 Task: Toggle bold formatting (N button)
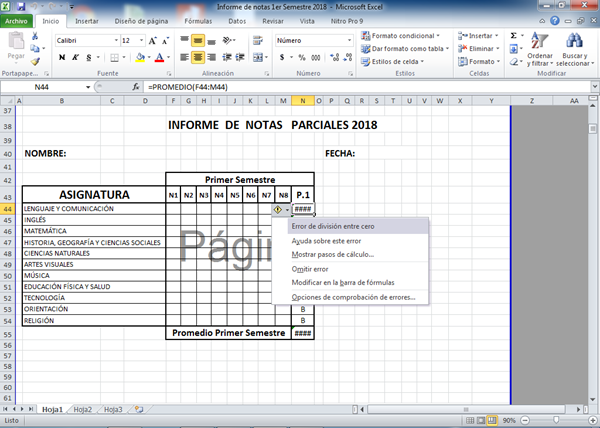tap(62, 58)
